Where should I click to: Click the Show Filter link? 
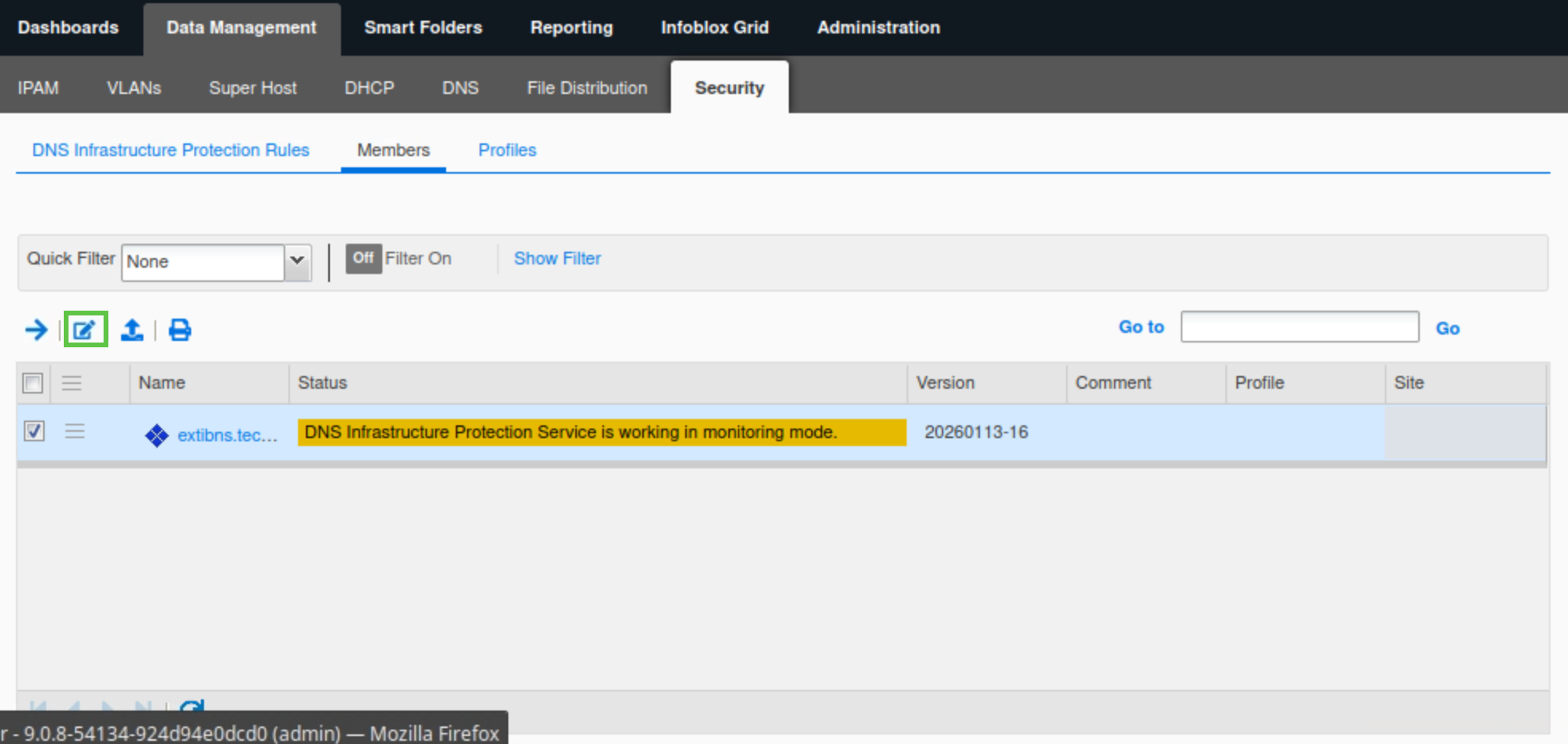tap(558, 258)
